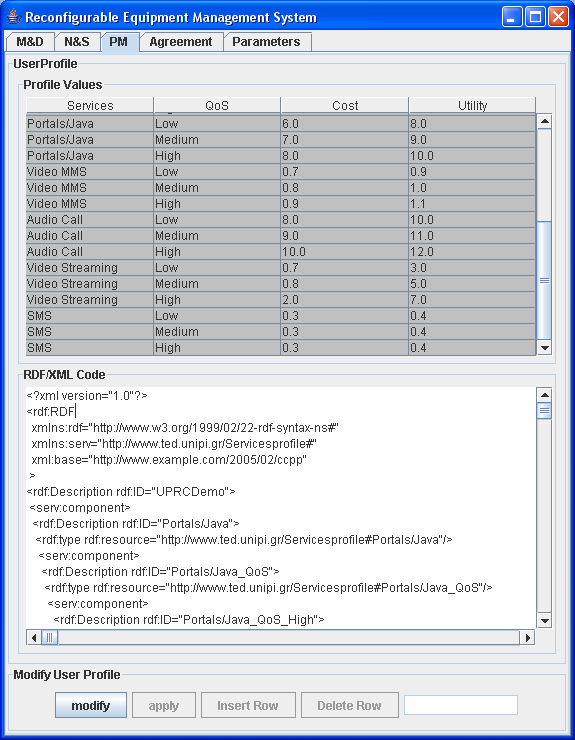Viewport: 575px width, 740px height.
Task: Click the Cost column header
Action: [x=345, y=105]
